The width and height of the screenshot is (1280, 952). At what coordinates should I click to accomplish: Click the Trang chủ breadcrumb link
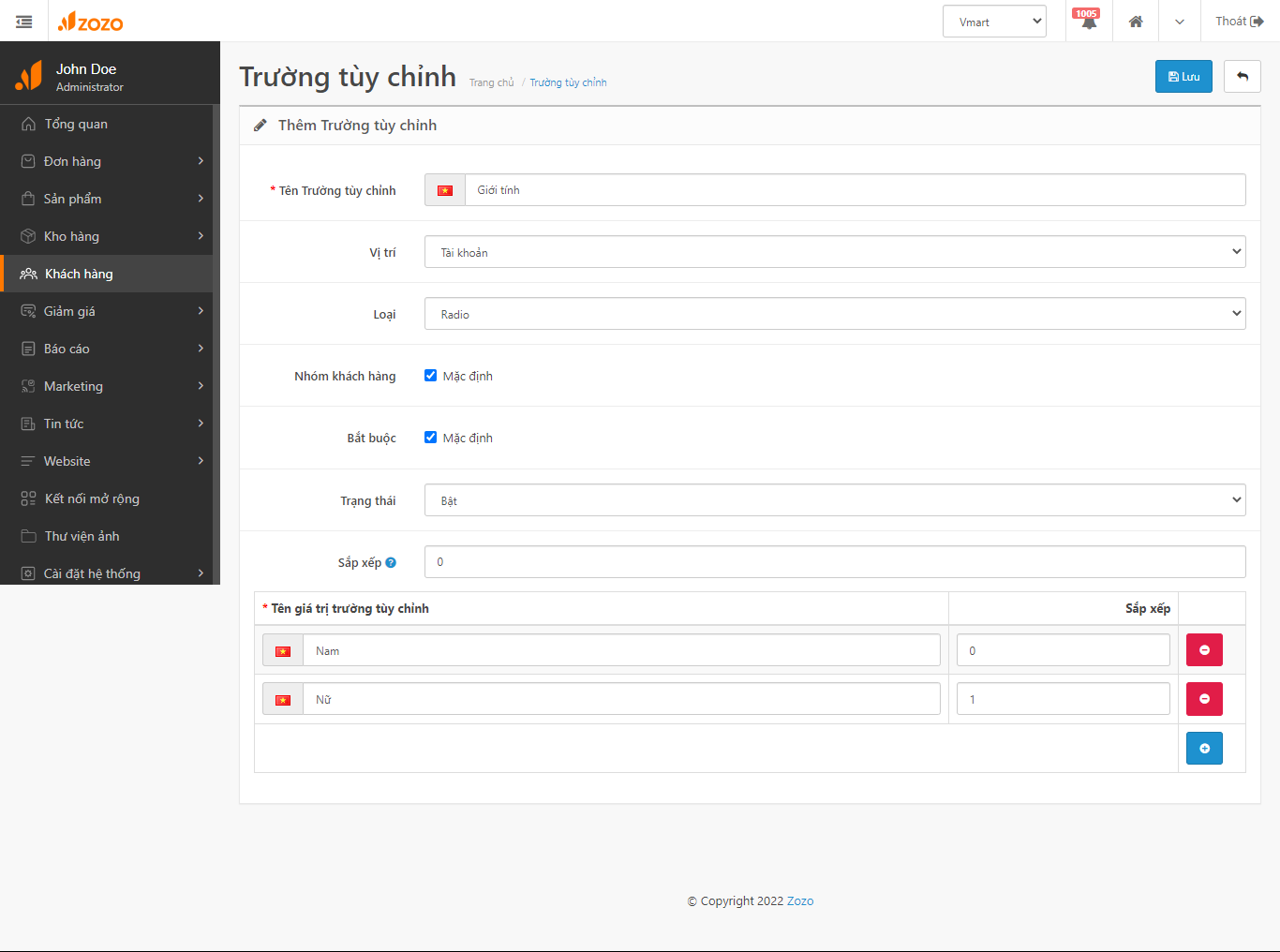coord(491,82)
